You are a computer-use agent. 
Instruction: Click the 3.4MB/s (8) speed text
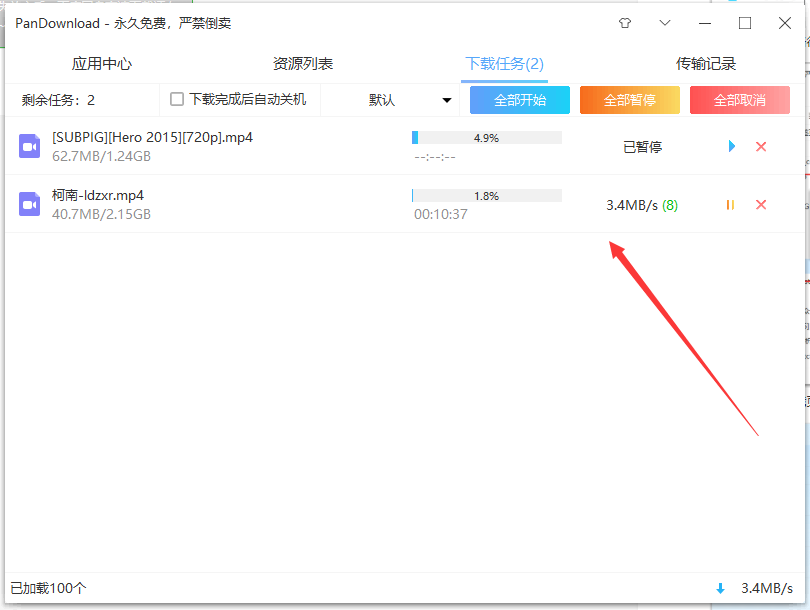point(642,205)
